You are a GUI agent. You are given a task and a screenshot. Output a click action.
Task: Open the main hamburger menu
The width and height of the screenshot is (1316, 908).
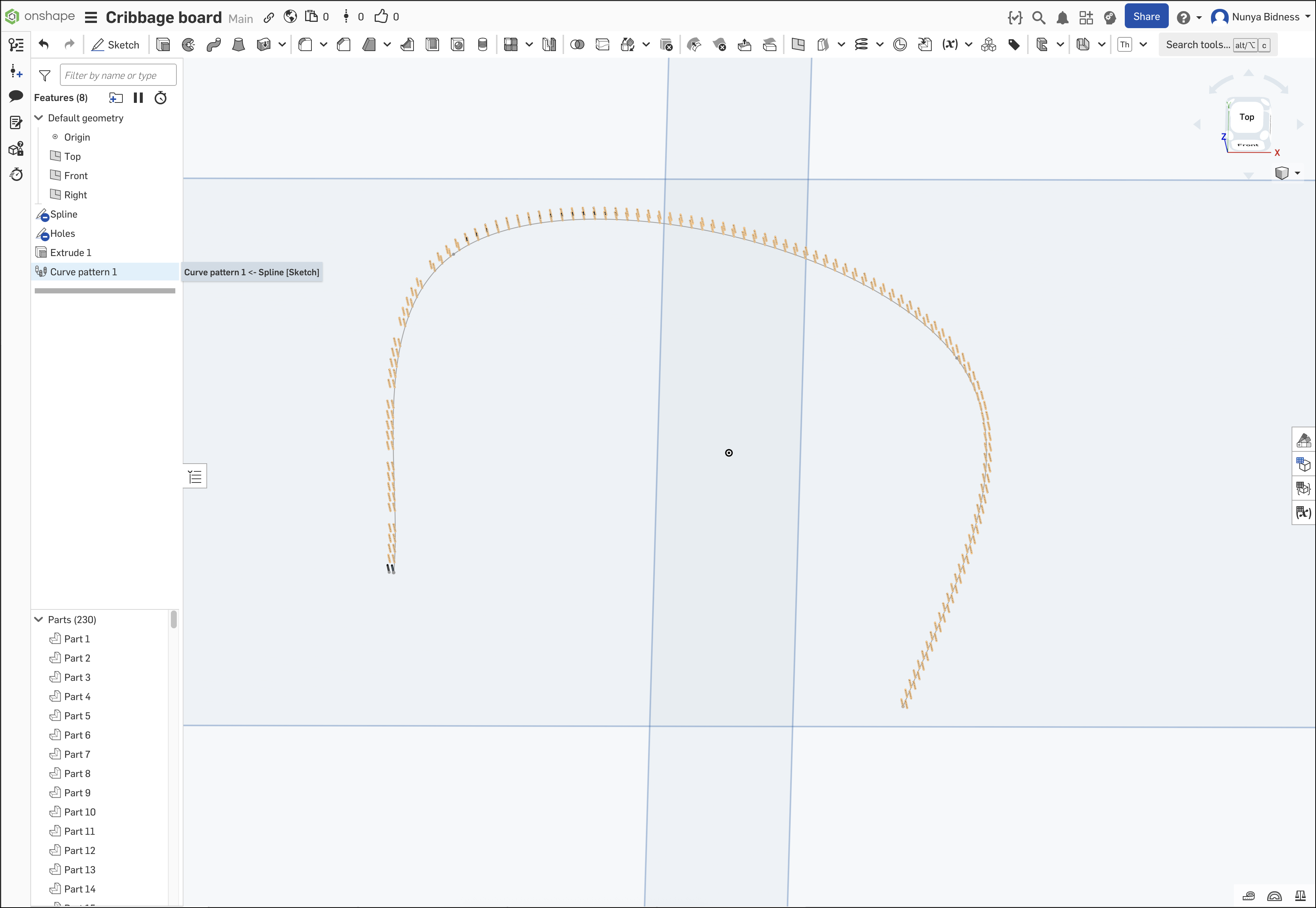click(x=91, y=18)
